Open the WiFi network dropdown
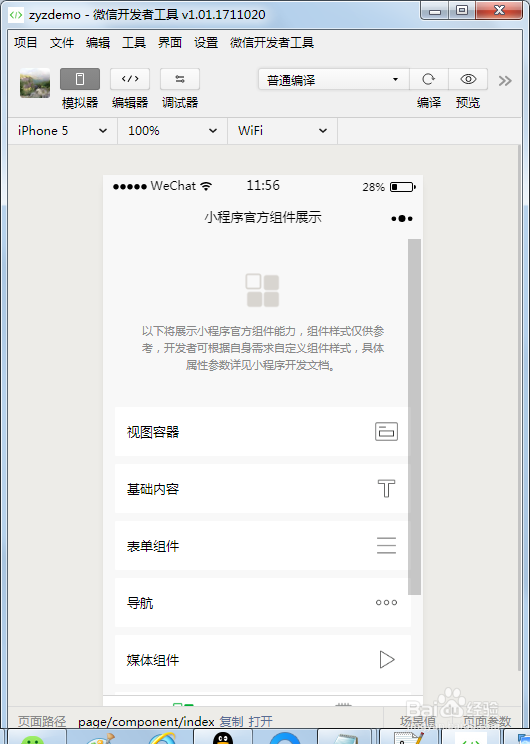This screenshot has width=530, height=744. pos(283,131)
